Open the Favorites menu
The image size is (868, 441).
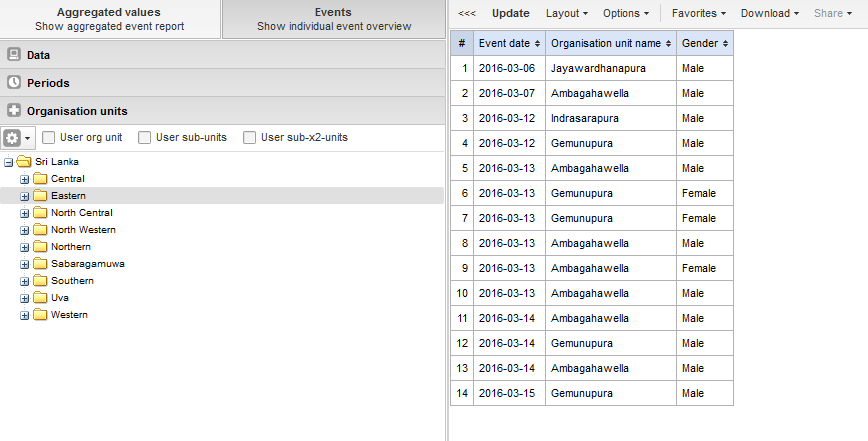point(700,14)
